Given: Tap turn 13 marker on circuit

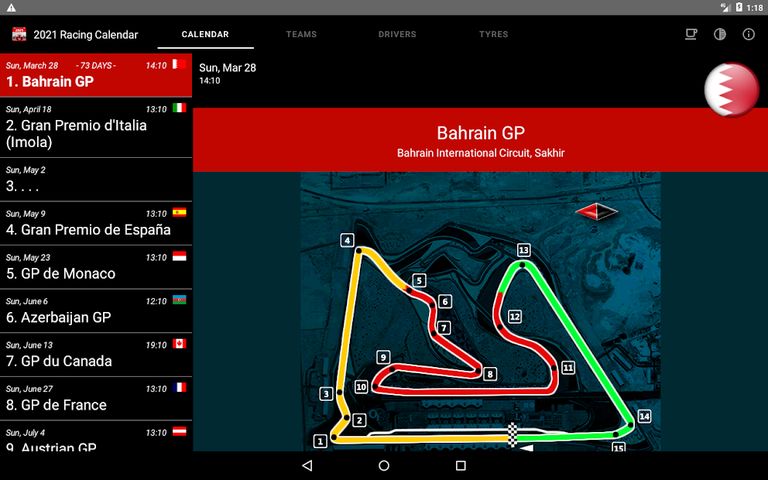Looking at the screenshot, I should click(524, 250).
